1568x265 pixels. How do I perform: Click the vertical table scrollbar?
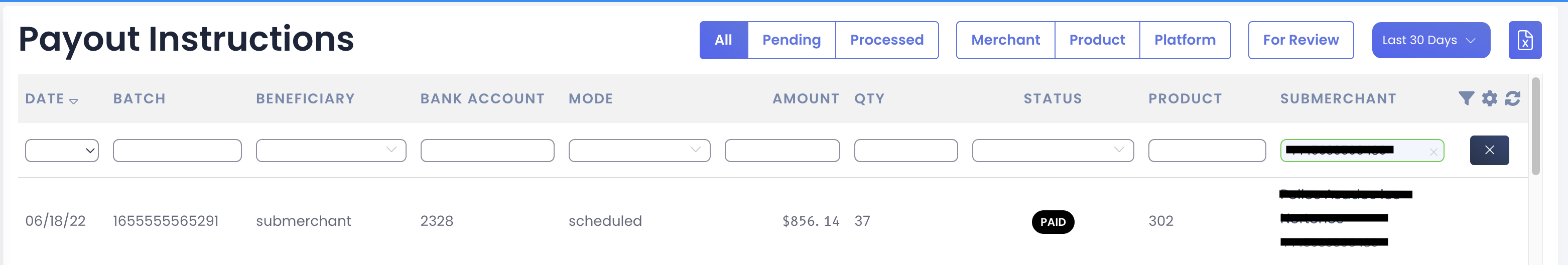[x=1535, y=126]
